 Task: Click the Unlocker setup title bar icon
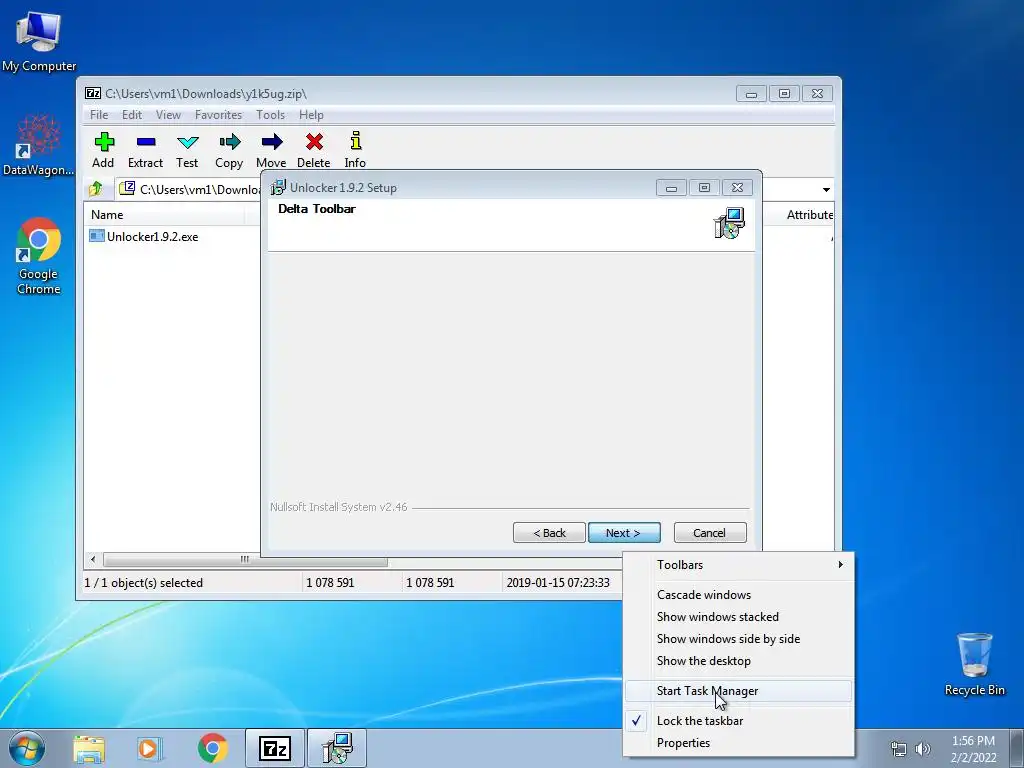click(x=278, y=188)
